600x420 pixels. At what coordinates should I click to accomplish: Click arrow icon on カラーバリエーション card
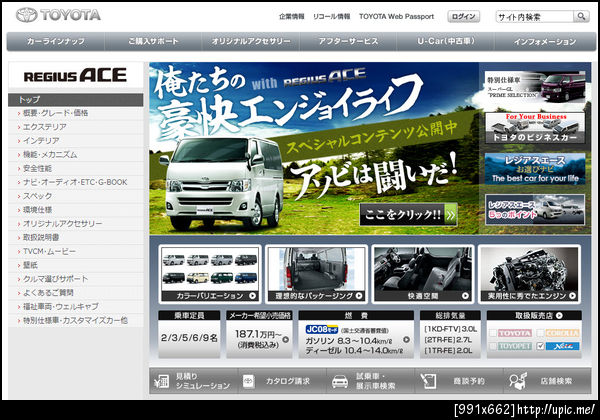tap(252, 296)
